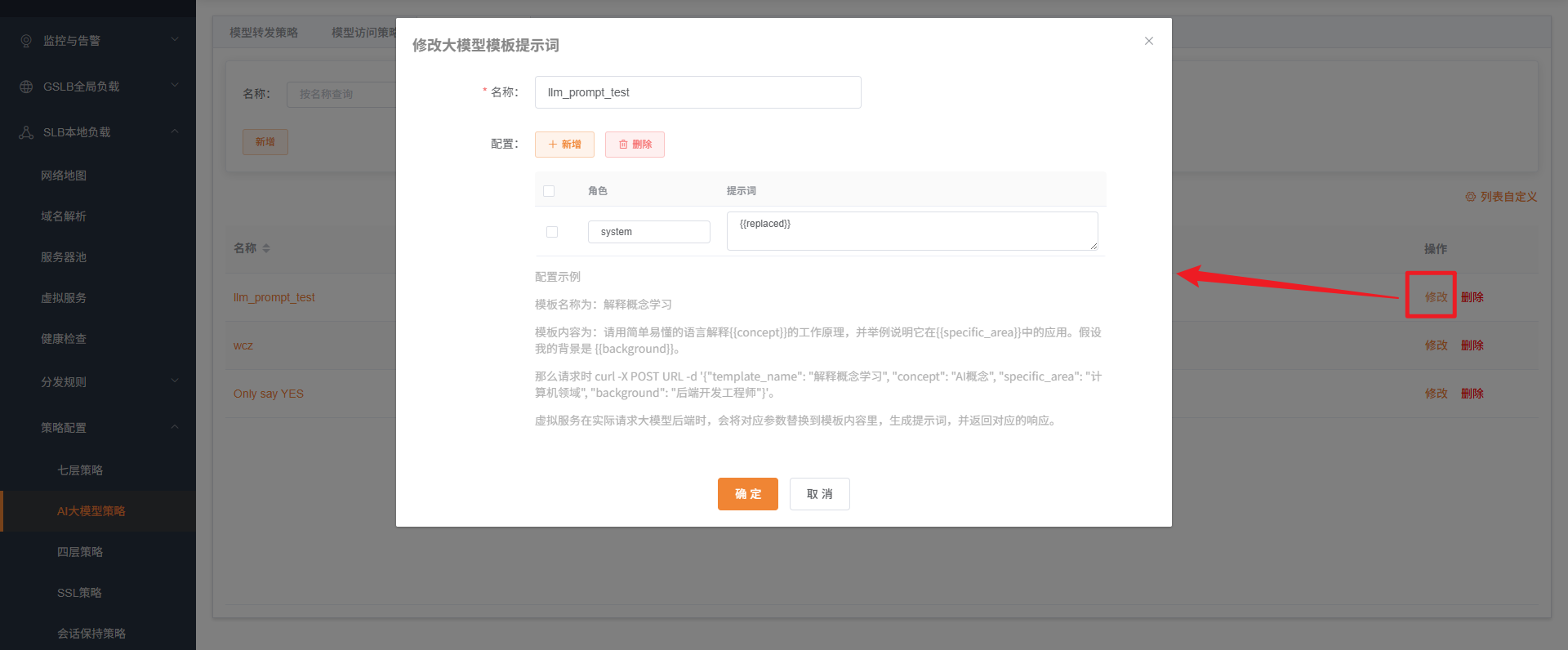Collapse the SLB本地负载 menu section
Screen dimensions: 1568x650
pos(175,131)
